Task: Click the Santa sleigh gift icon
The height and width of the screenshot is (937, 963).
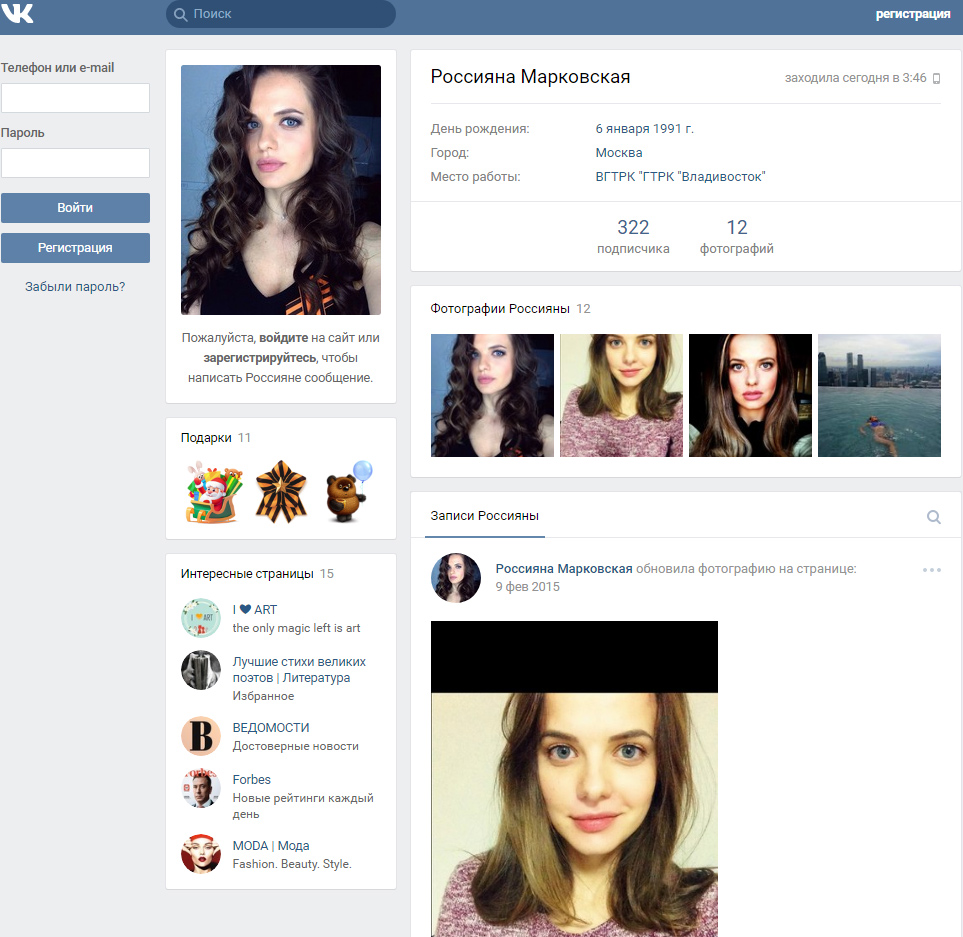Action: click(214, 492)
